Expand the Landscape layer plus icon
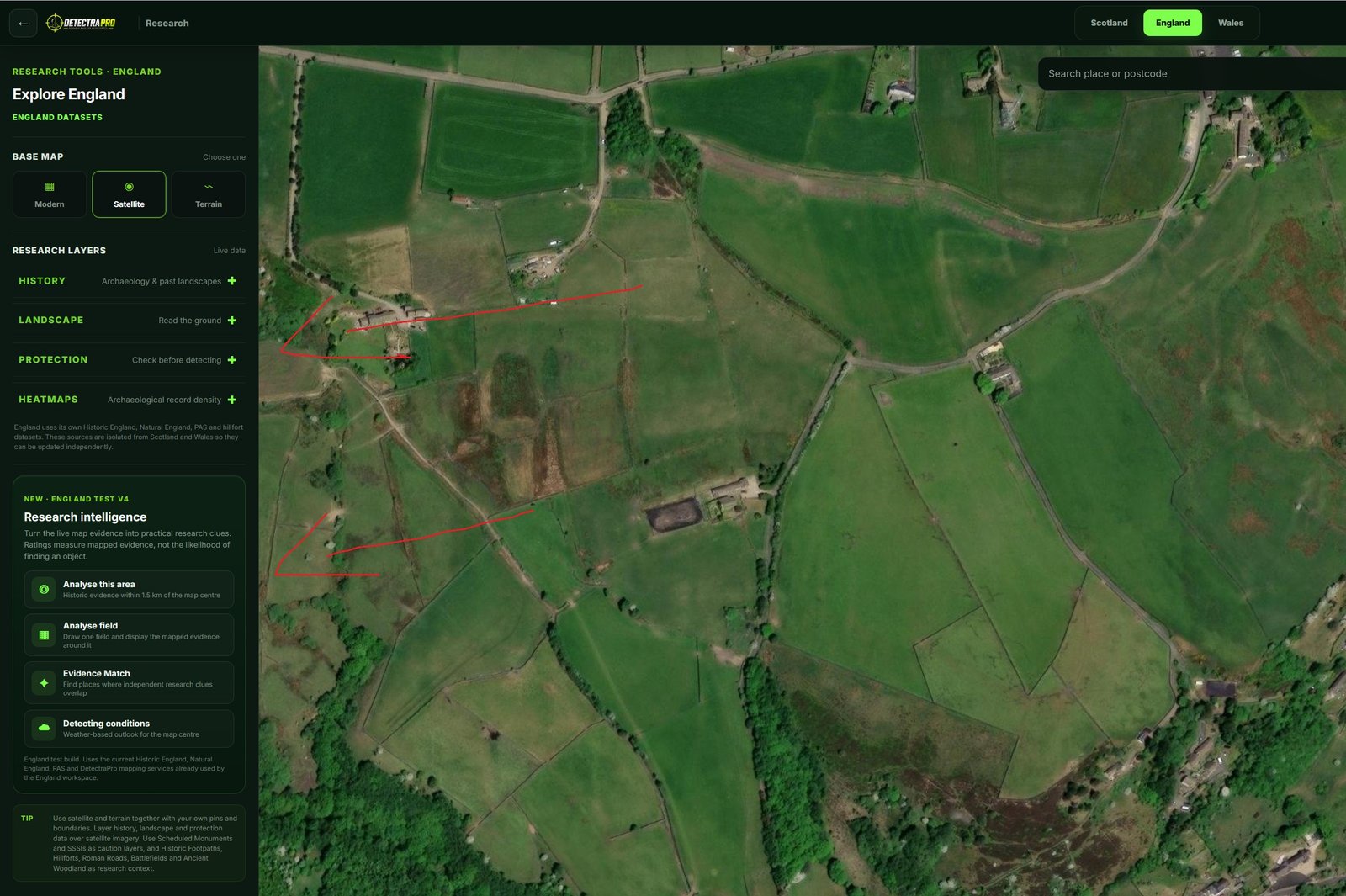This screenshot has height=896, width=1346. point(232,321)
